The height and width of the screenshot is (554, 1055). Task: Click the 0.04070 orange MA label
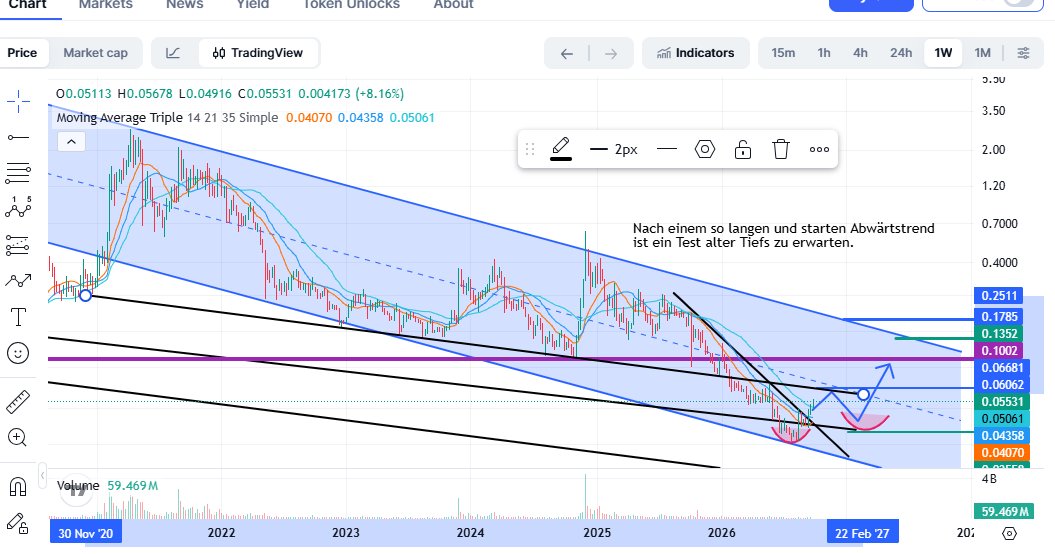1002,452
